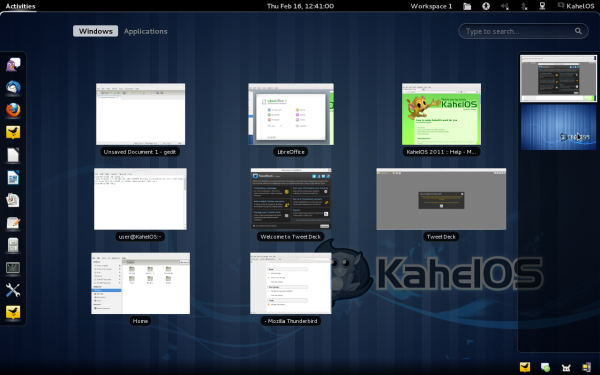Viewport: 600px width, 375px height.
Task: Open the file cabinet Files icon
Action: click(13, 245)
